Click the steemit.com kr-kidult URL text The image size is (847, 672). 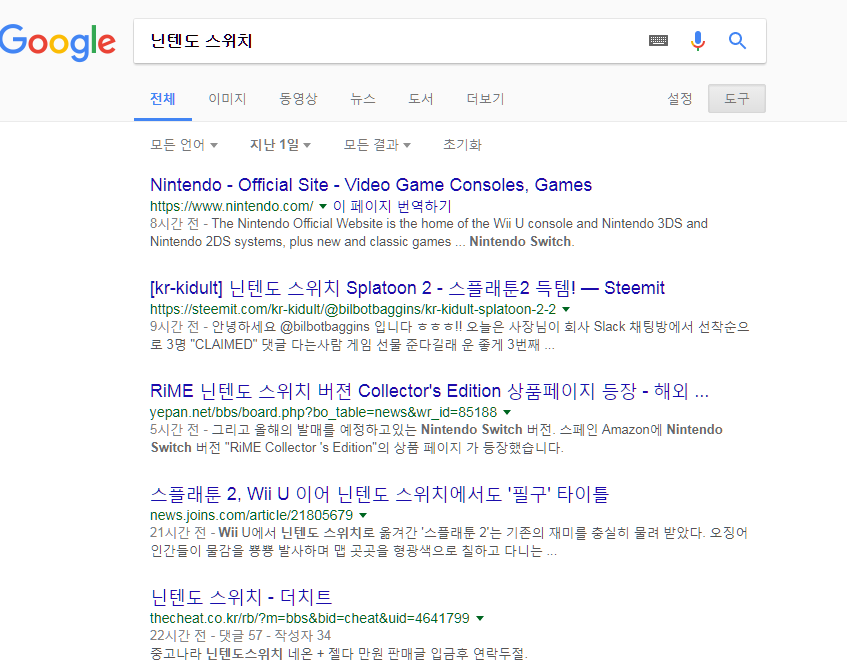353,309
